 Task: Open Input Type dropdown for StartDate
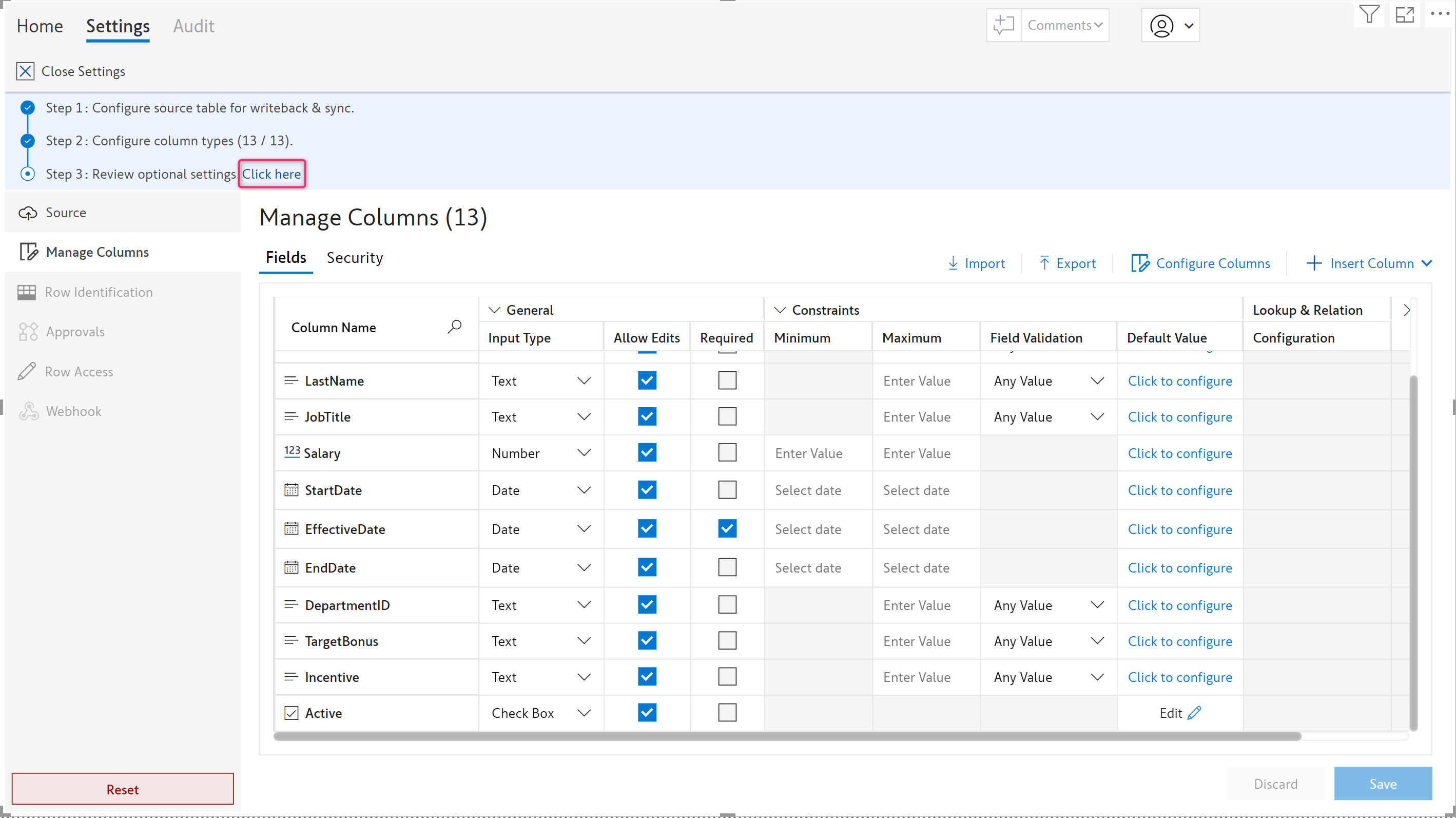(x=584, y=490)
